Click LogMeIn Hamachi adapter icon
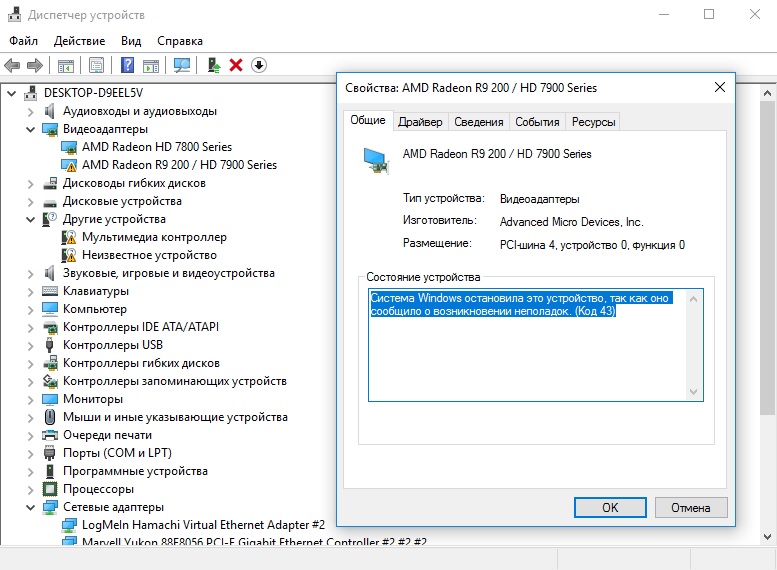 (x=69, y=525)
